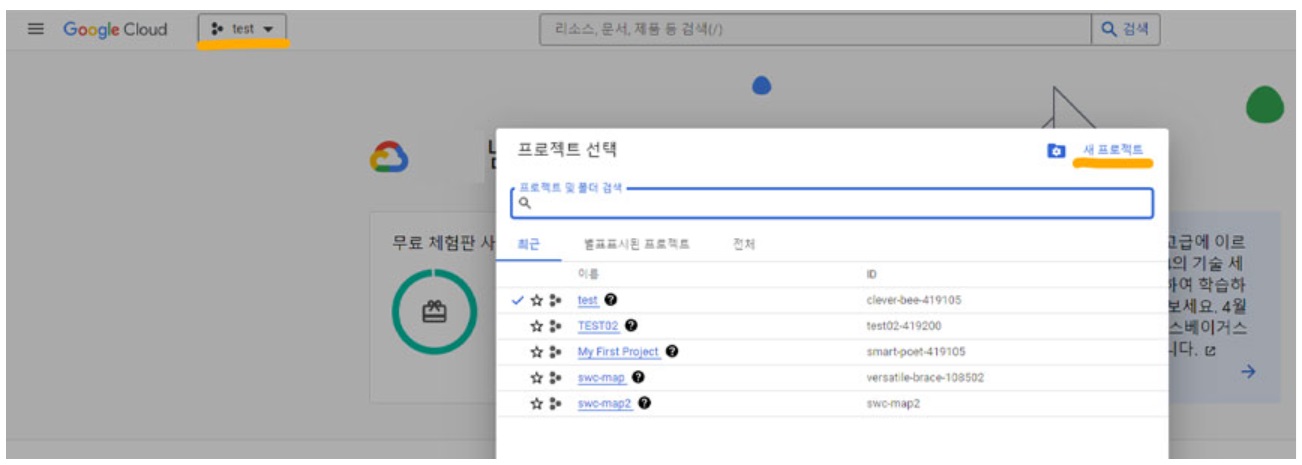The width and height of the screenshot is (1302, 465).
Task: Click help icon next to swc-map2
Action: (x=645, y=404)
